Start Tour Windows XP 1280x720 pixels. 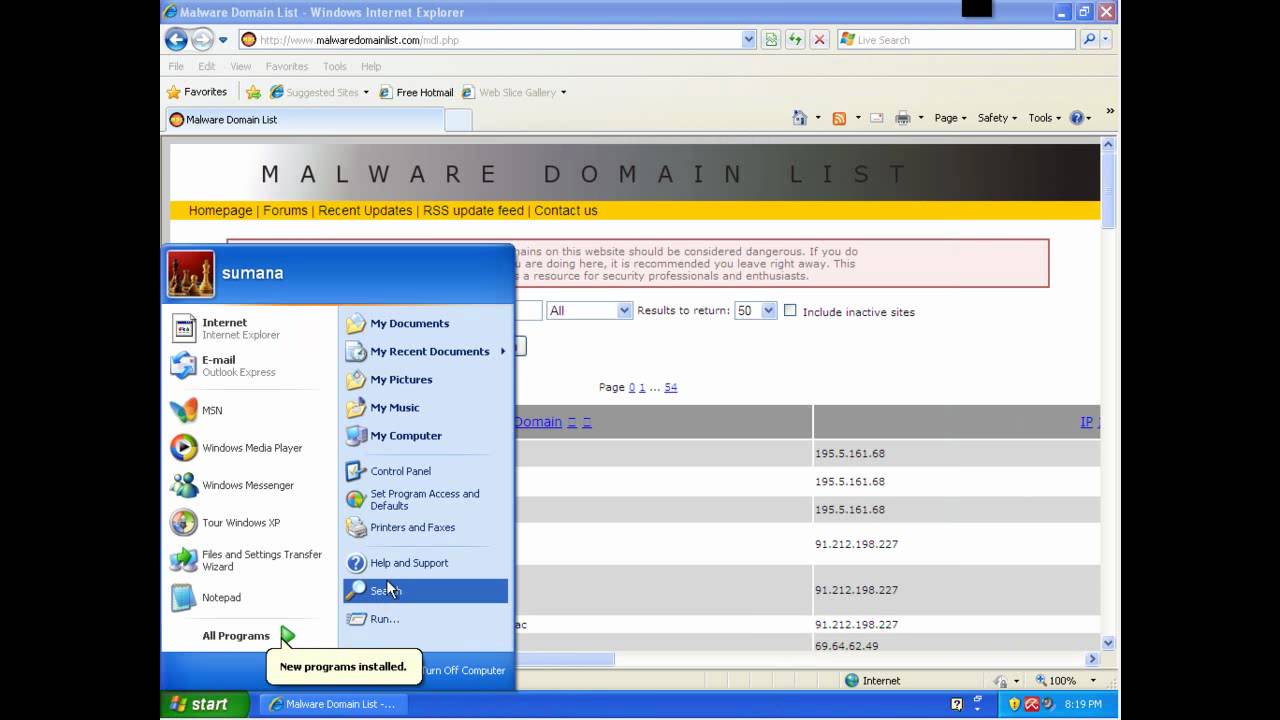(250, 523)
